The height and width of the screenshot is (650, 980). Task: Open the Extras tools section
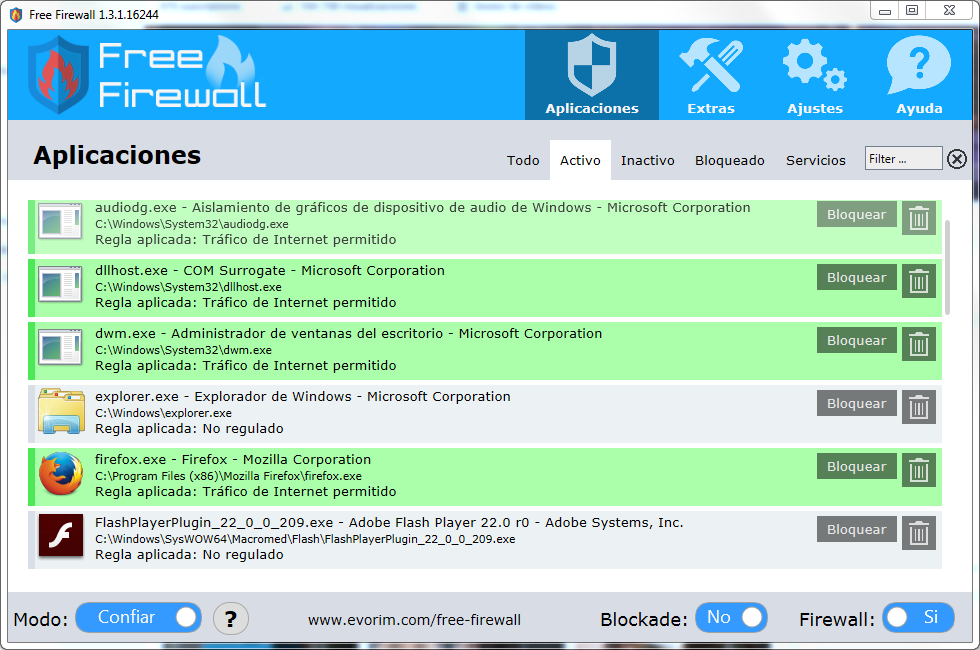point(711,74)
